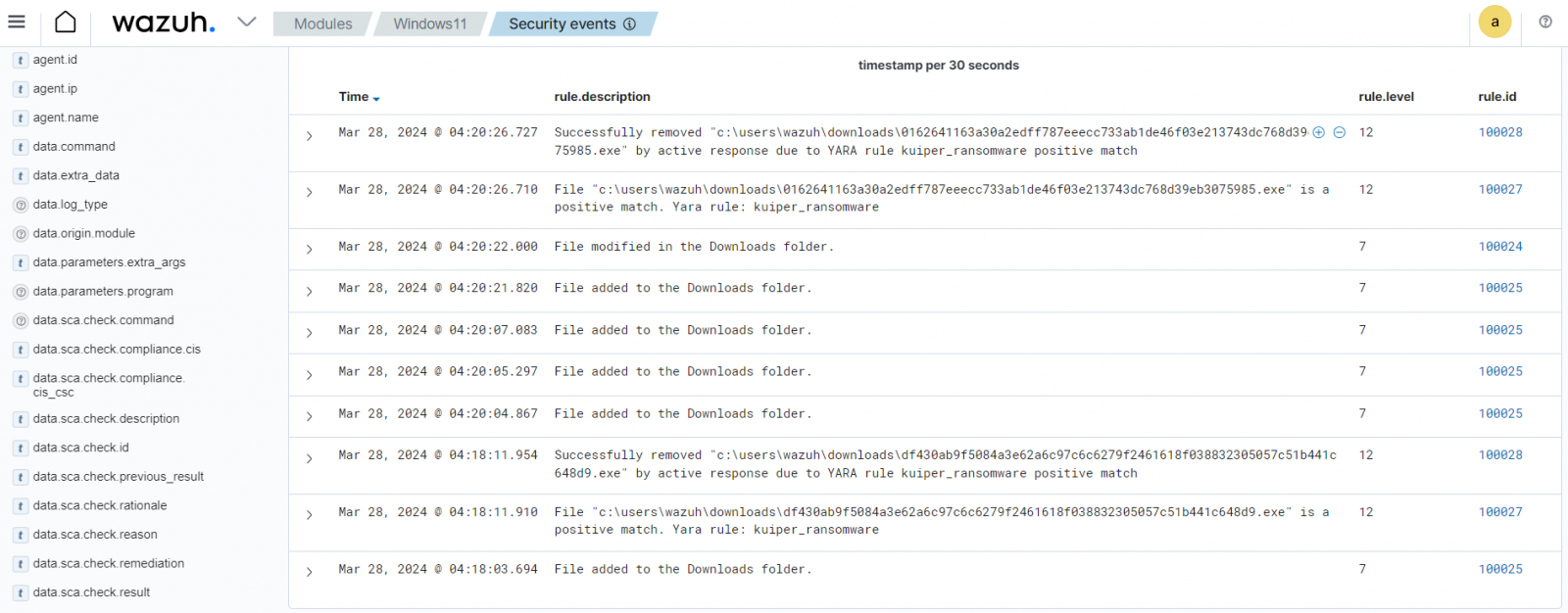This screenshot has width=1568, height=613.
Task: Expand event row at 04:20:05.297
Action: (x=309, y=375)
